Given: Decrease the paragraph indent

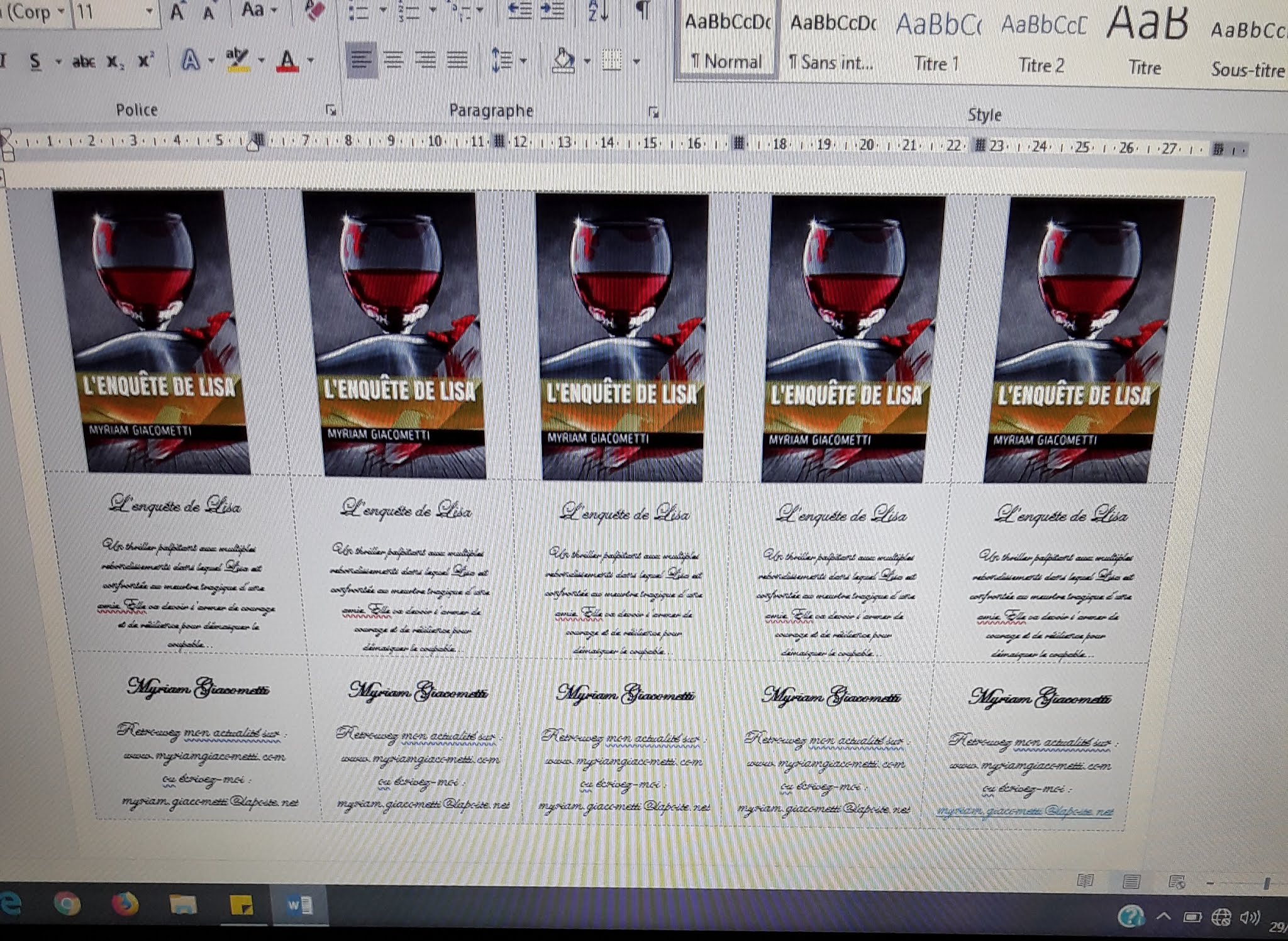Looking at the screenshot, I should pos(519,11).
